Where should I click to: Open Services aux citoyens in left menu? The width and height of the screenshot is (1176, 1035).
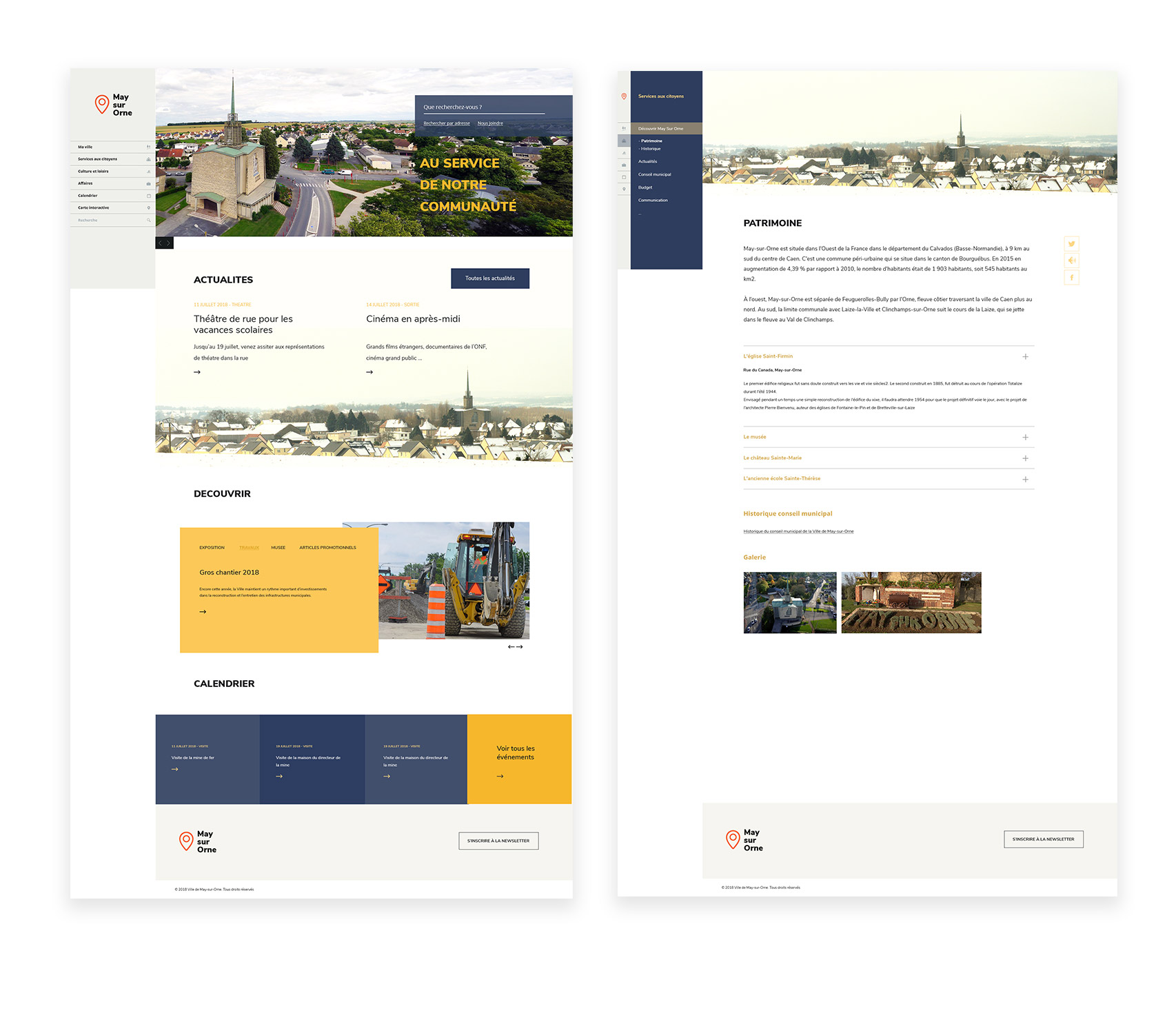click(x=97, y=159)
